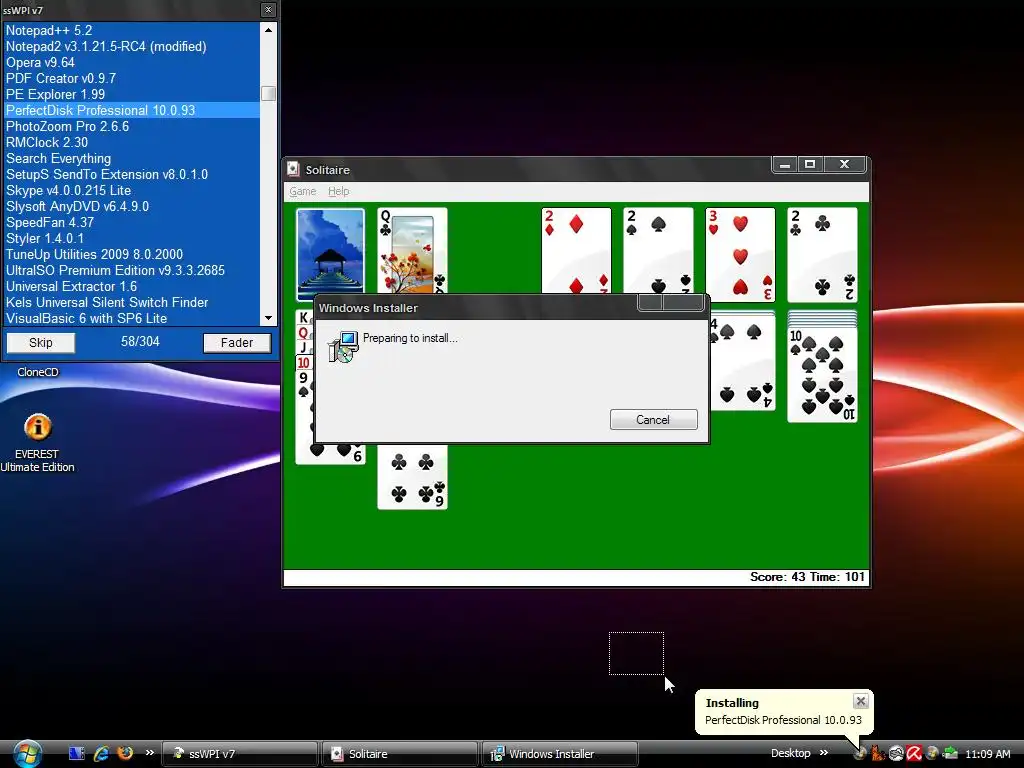Select Notepad2 v3.1.21.5-RC4 (modified) entry
This screenshot has width=1024, height=768.
pos(132,46)
